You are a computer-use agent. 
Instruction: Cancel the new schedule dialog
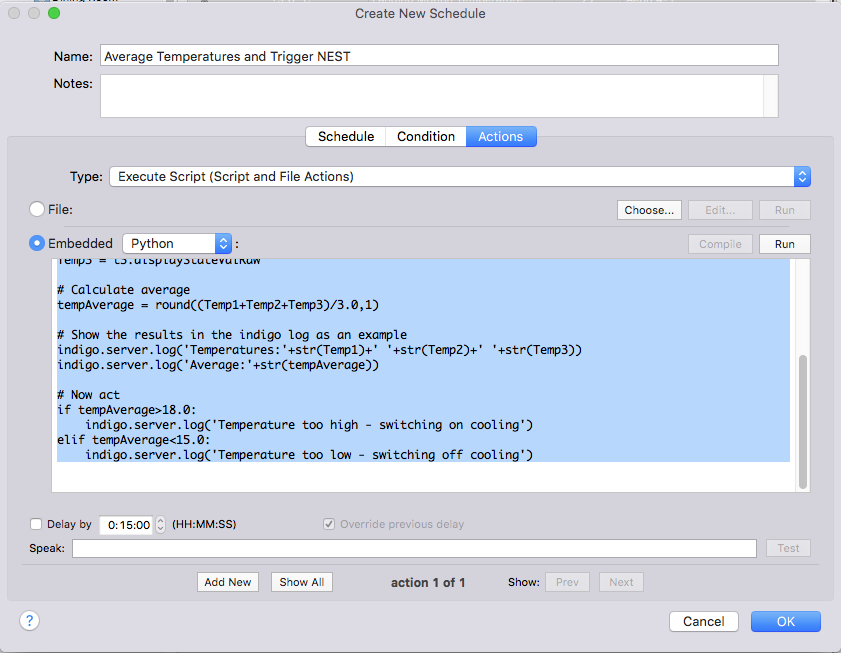pyautogui.click(x=704, y=621)
